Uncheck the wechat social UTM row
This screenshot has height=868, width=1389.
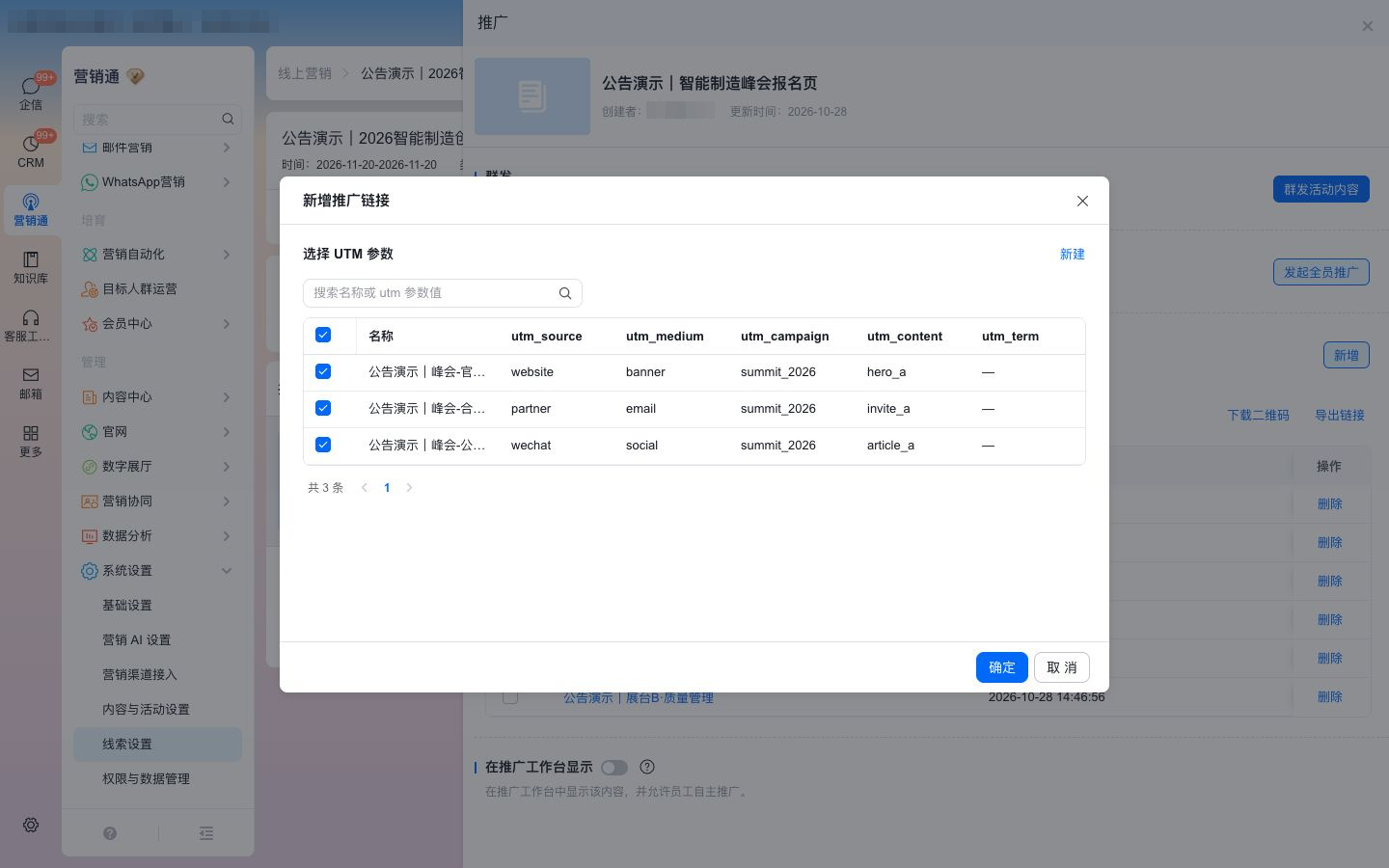pos(323,445)
